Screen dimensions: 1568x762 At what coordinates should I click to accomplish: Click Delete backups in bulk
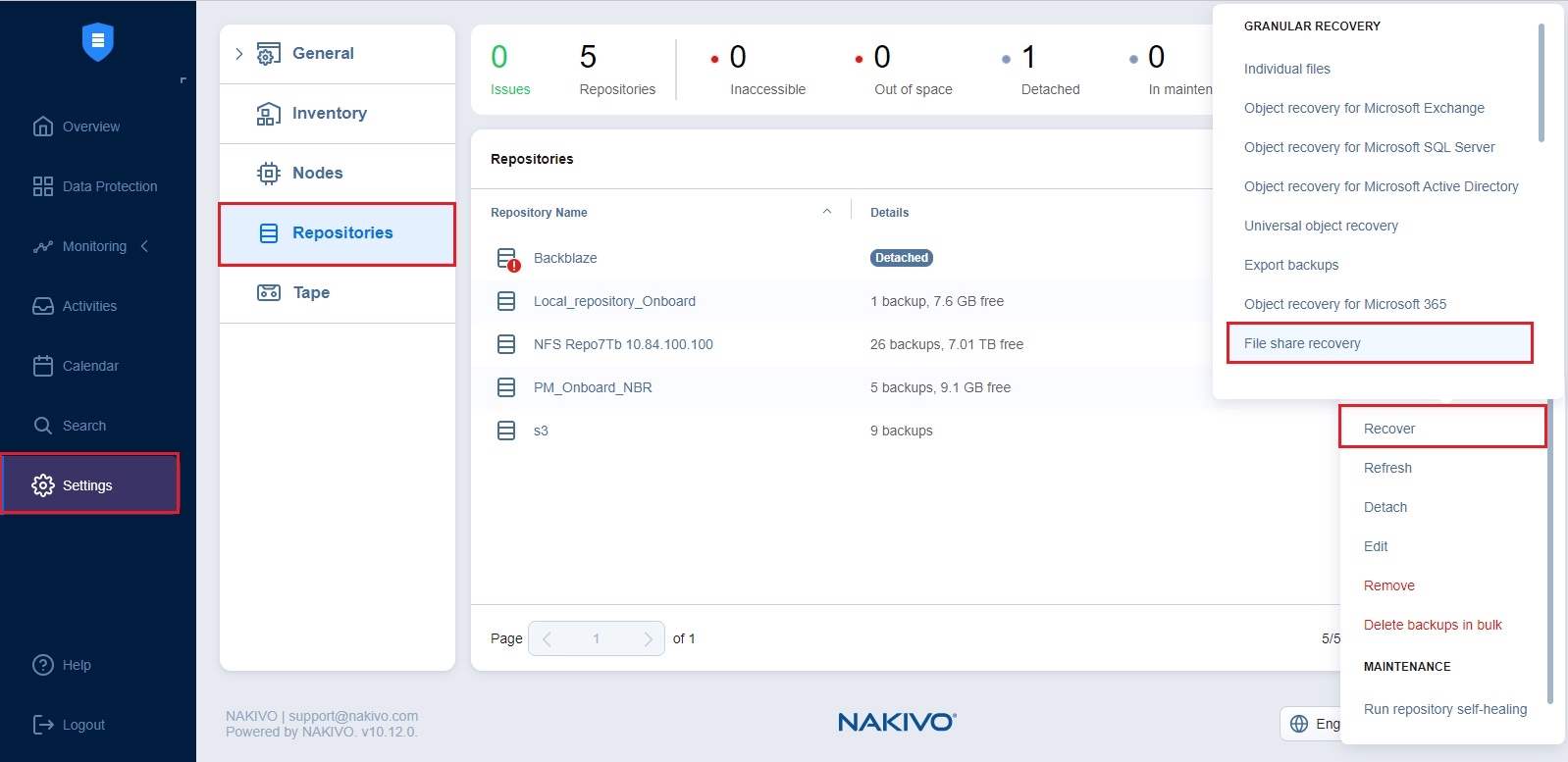tap(1432, 625)
